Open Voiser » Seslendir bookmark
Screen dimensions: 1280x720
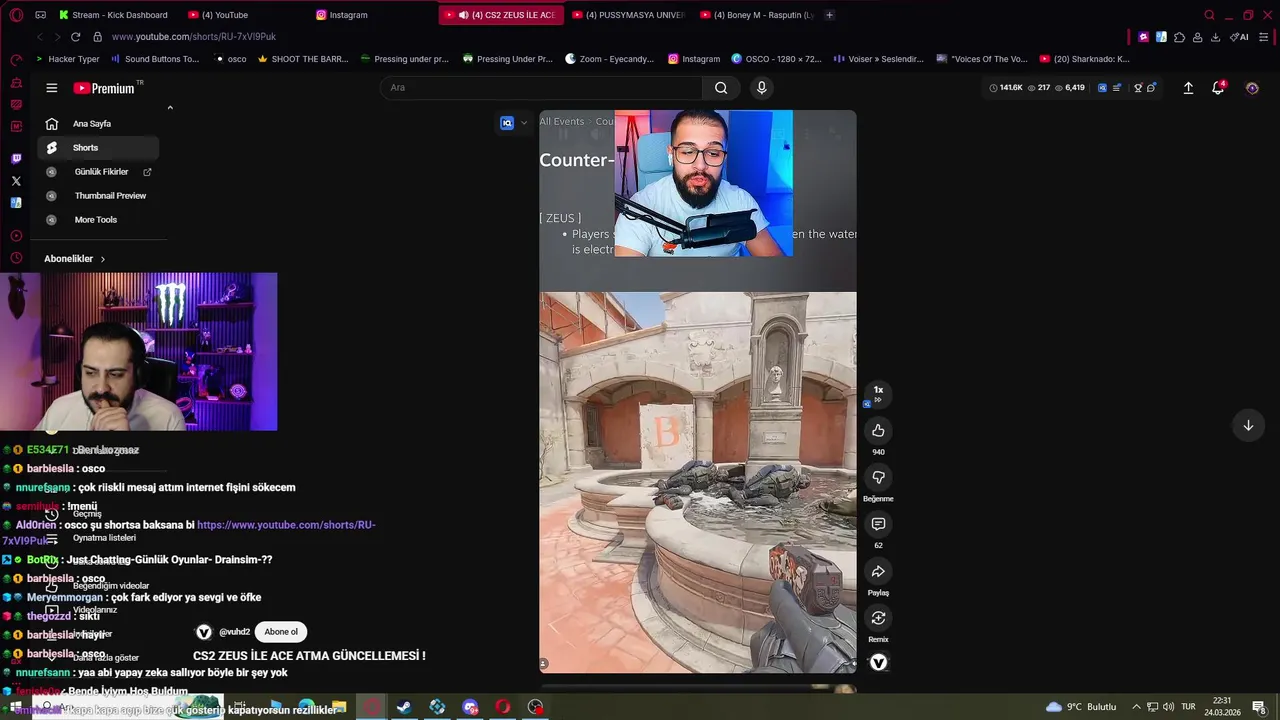(x=878, y=59)
